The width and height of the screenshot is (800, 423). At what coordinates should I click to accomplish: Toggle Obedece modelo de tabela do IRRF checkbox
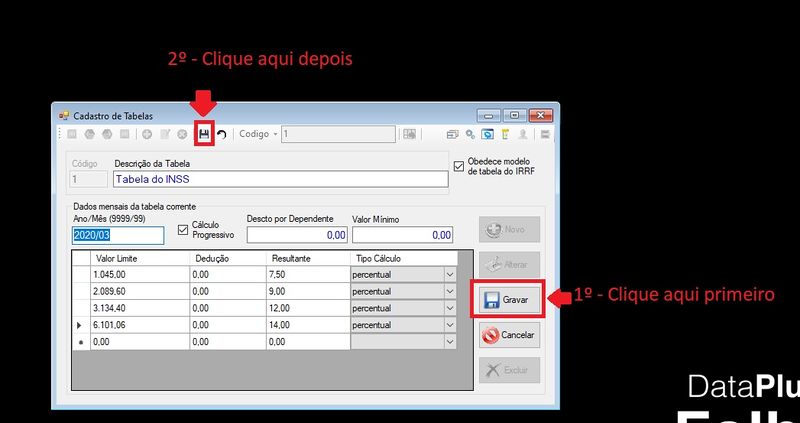(459, 166)
